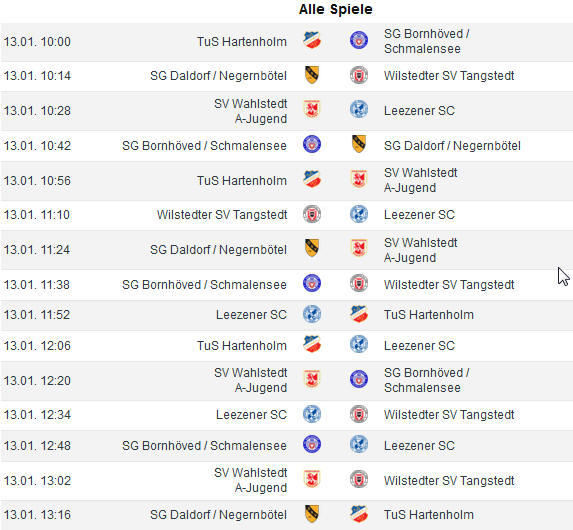
Task: Click TuS Hartenholm crest in 10:00 match
Action: [312, 40]
